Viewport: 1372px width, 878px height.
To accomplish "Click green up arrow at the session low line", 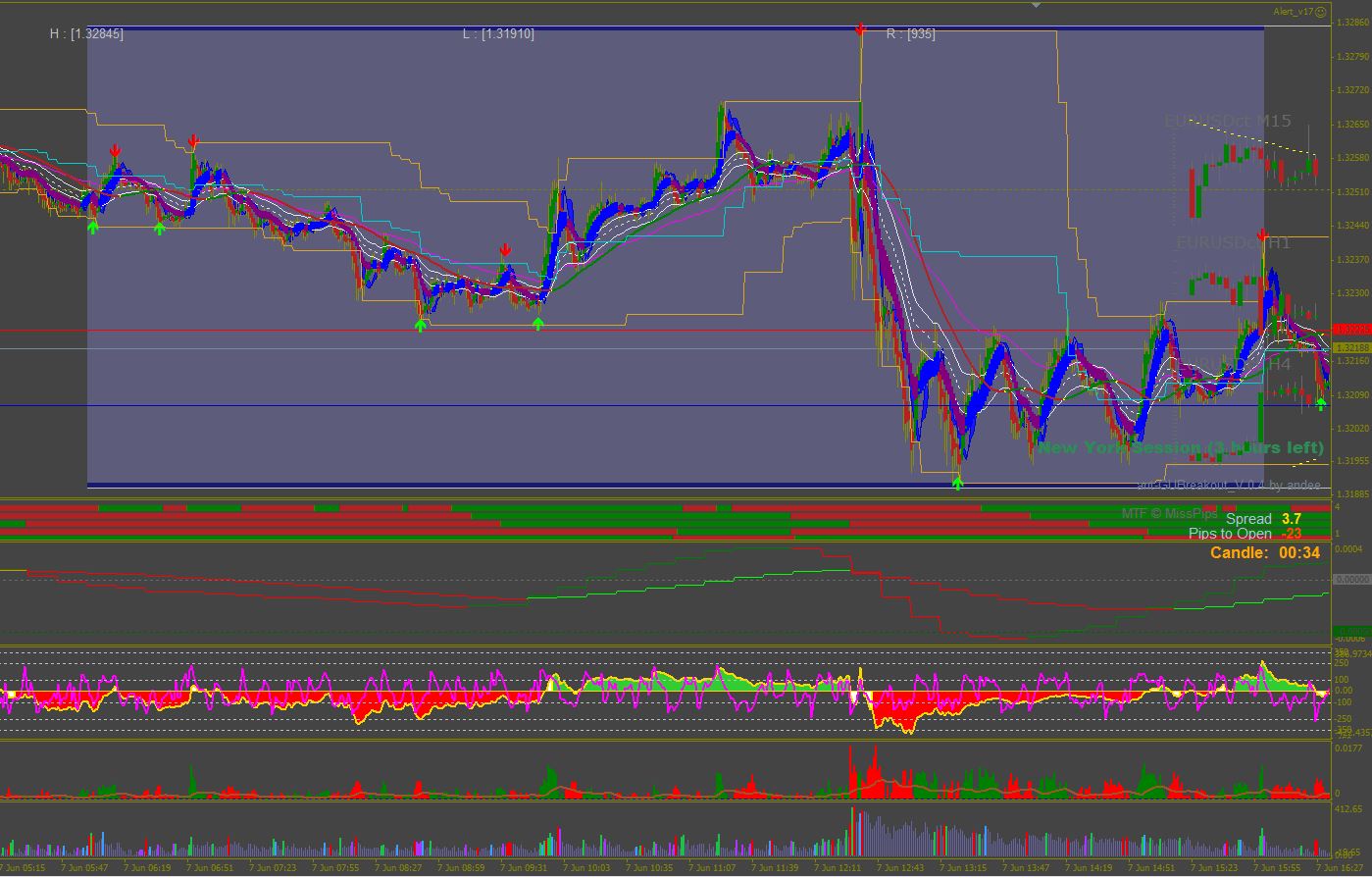I will pyautogui.click(x=958, y=482).
